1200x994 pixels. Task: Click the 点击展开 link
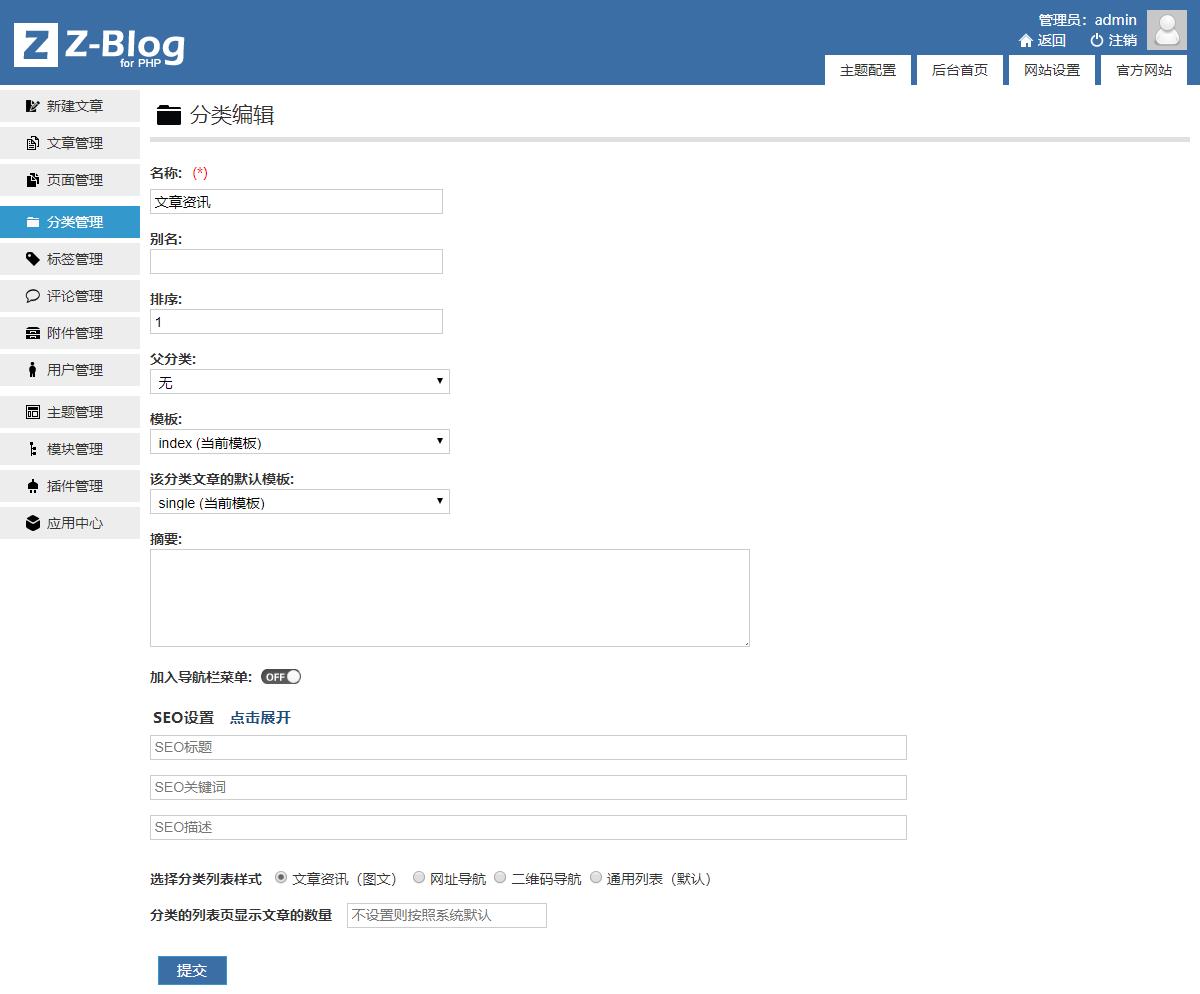pyautogui.click(x=260, y=718)
